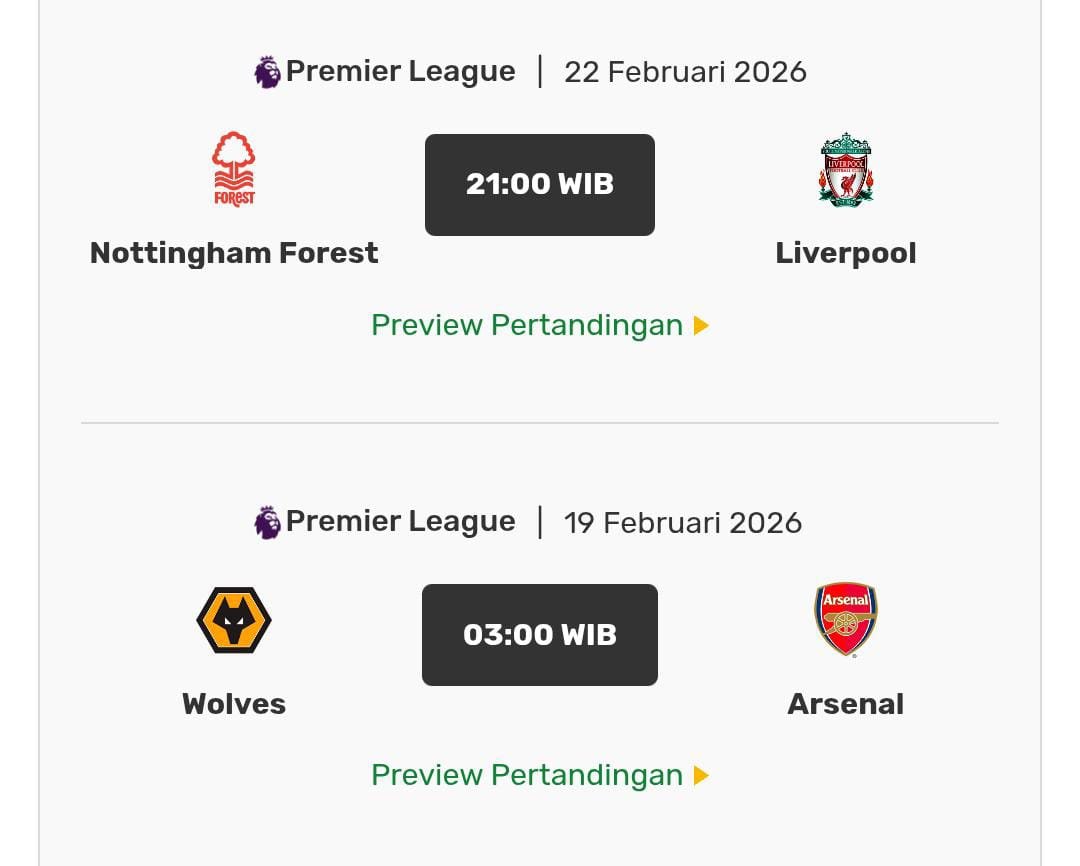Select the Wolves team name
Viewport: 1080px width, 866px height.
click(x=234, y=704)
